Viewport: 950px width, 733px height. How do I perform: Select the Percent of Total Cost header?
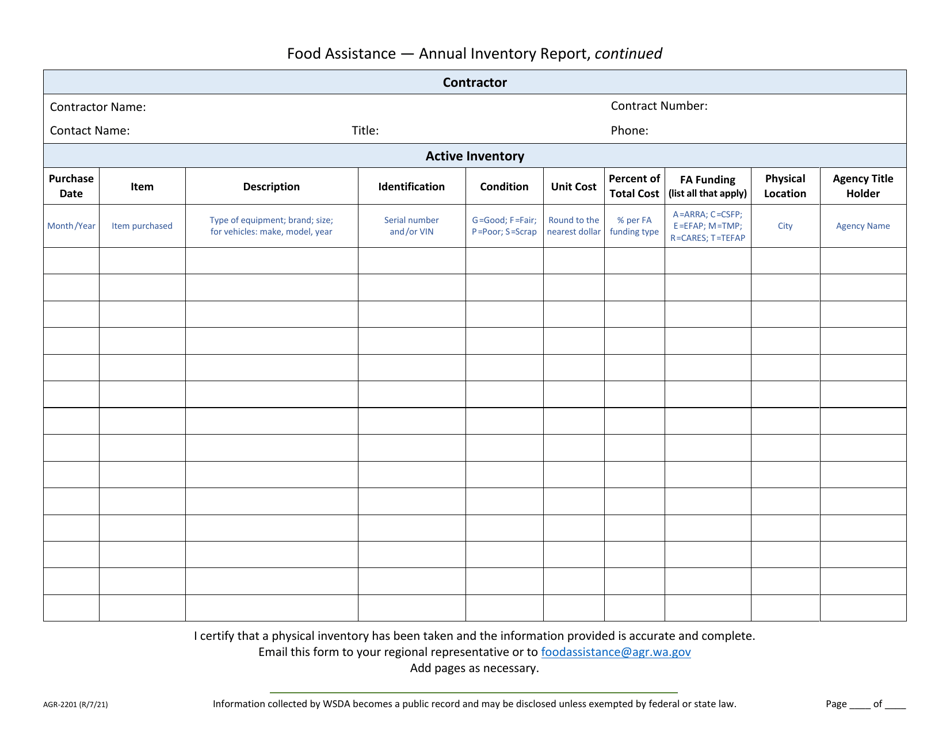coord(632,186)
